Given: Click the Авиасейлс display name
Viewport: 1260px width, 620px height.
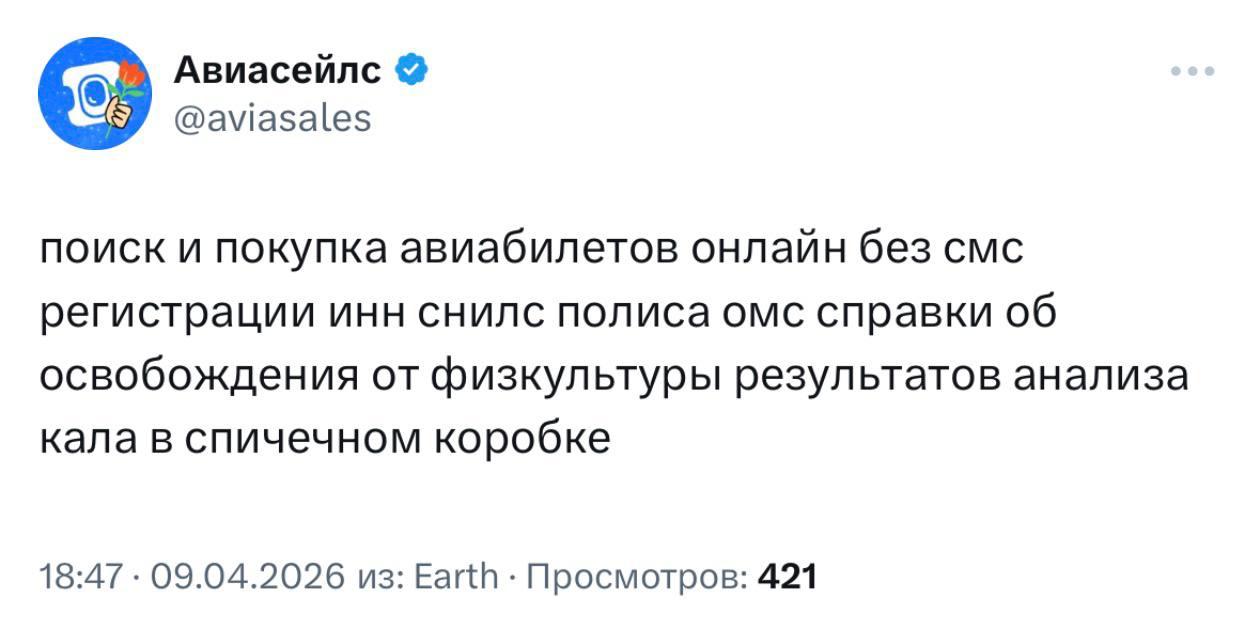Looking at the screenshot, I should coord(277,71).
